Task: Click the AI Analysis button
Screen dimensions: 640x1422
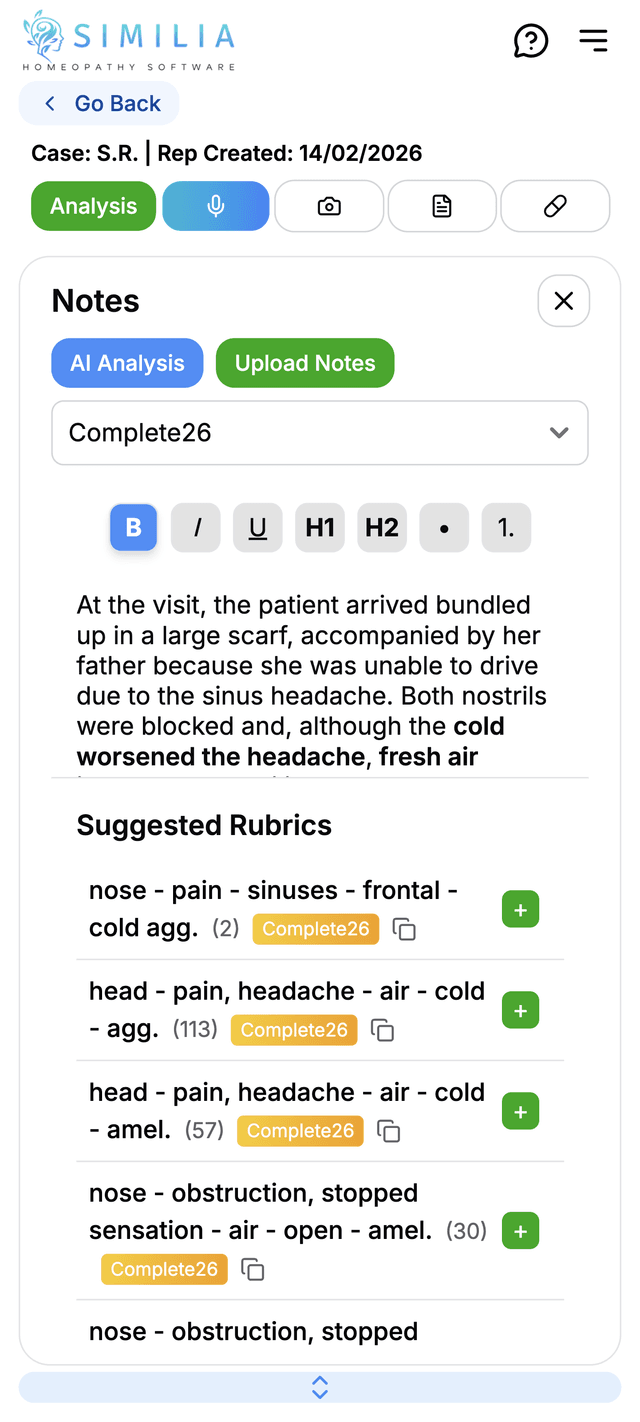Action: coord(127,363)
